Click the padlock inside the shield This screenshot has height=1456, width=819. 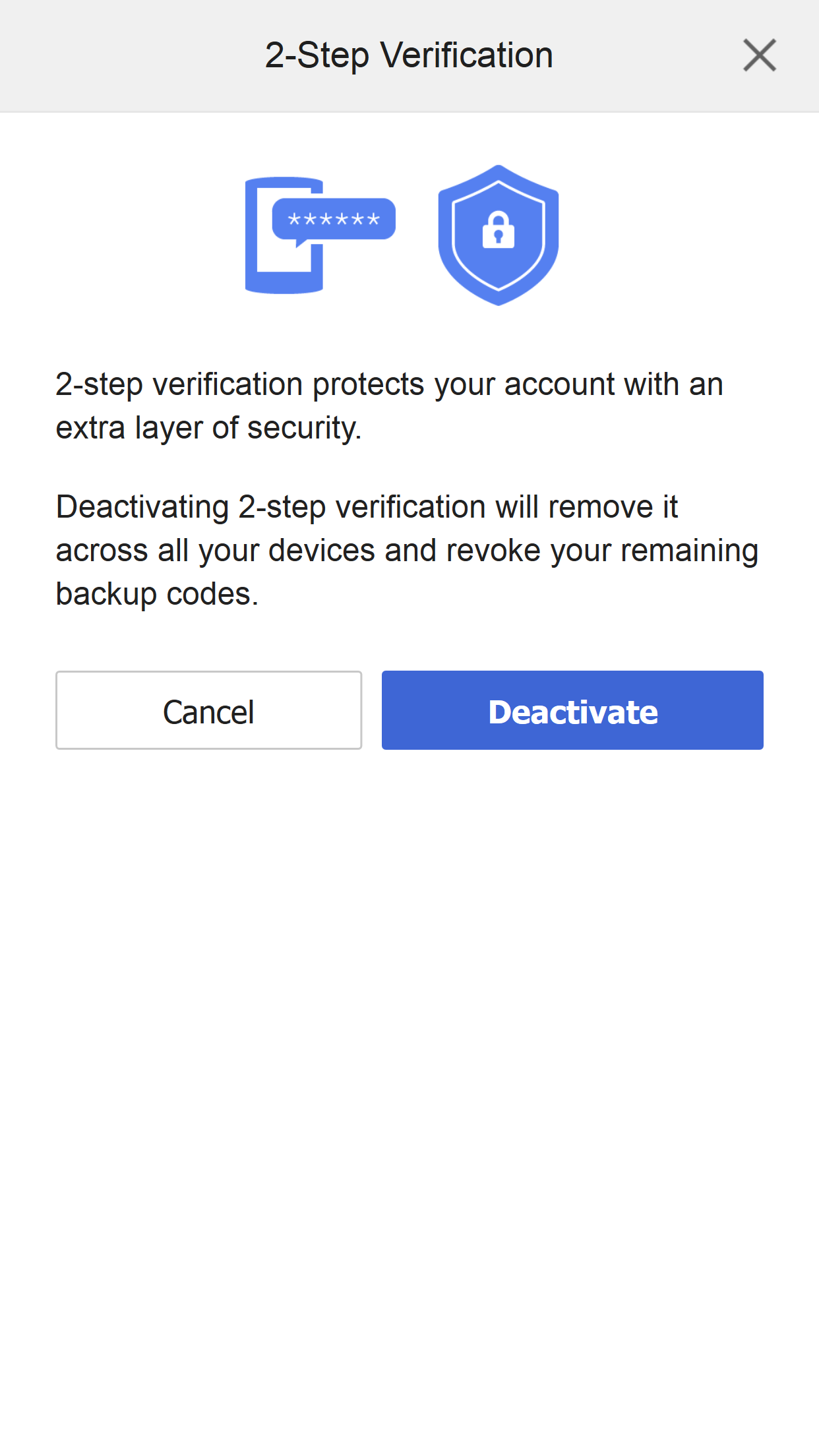click(x=499, y=231)
